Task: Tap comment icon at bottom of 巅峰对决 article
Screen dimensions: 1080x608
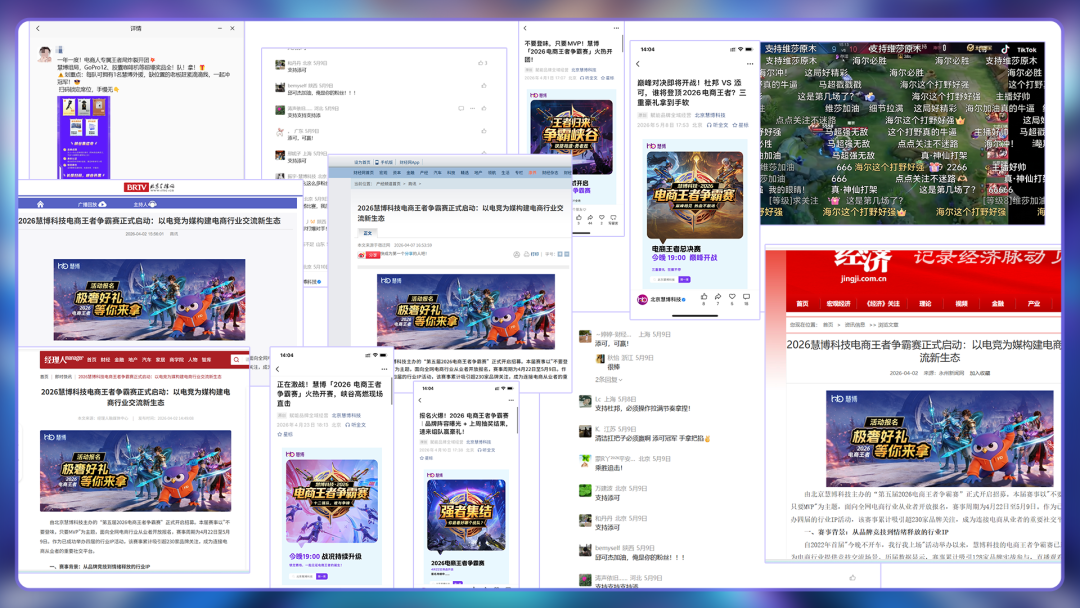Action: point(746,297)
